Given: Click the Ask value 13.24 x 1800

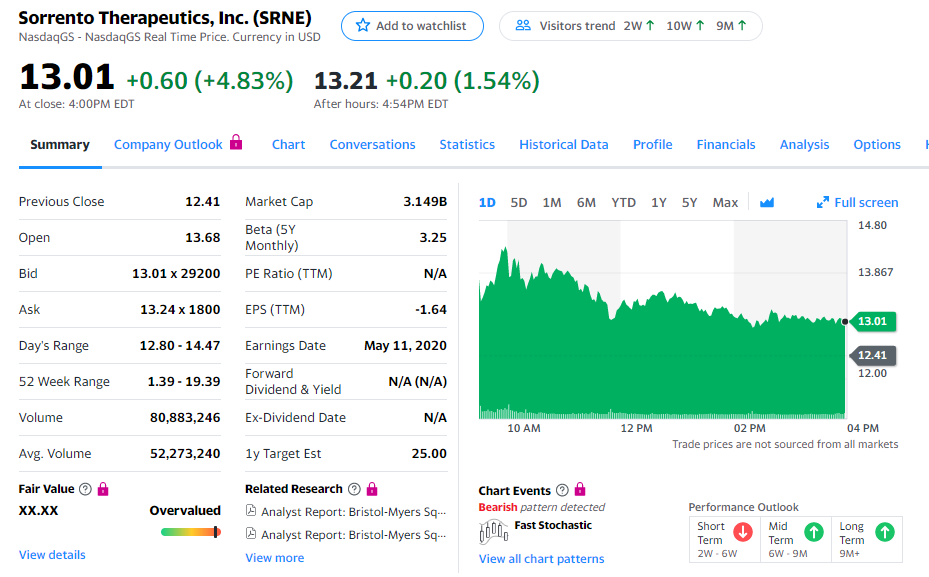Looking at the screenshot, I should tap(180, 310).
